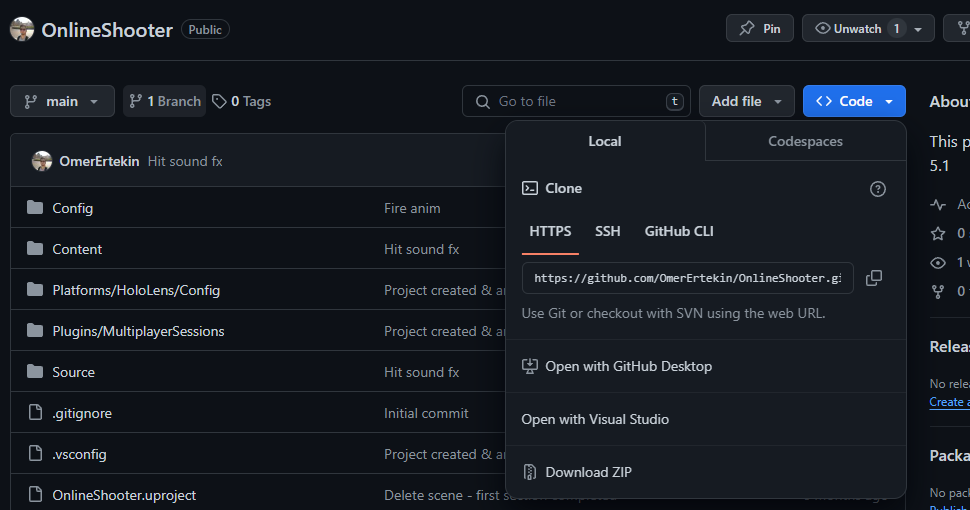Choose Open with Visual Studio

[595, 419]
